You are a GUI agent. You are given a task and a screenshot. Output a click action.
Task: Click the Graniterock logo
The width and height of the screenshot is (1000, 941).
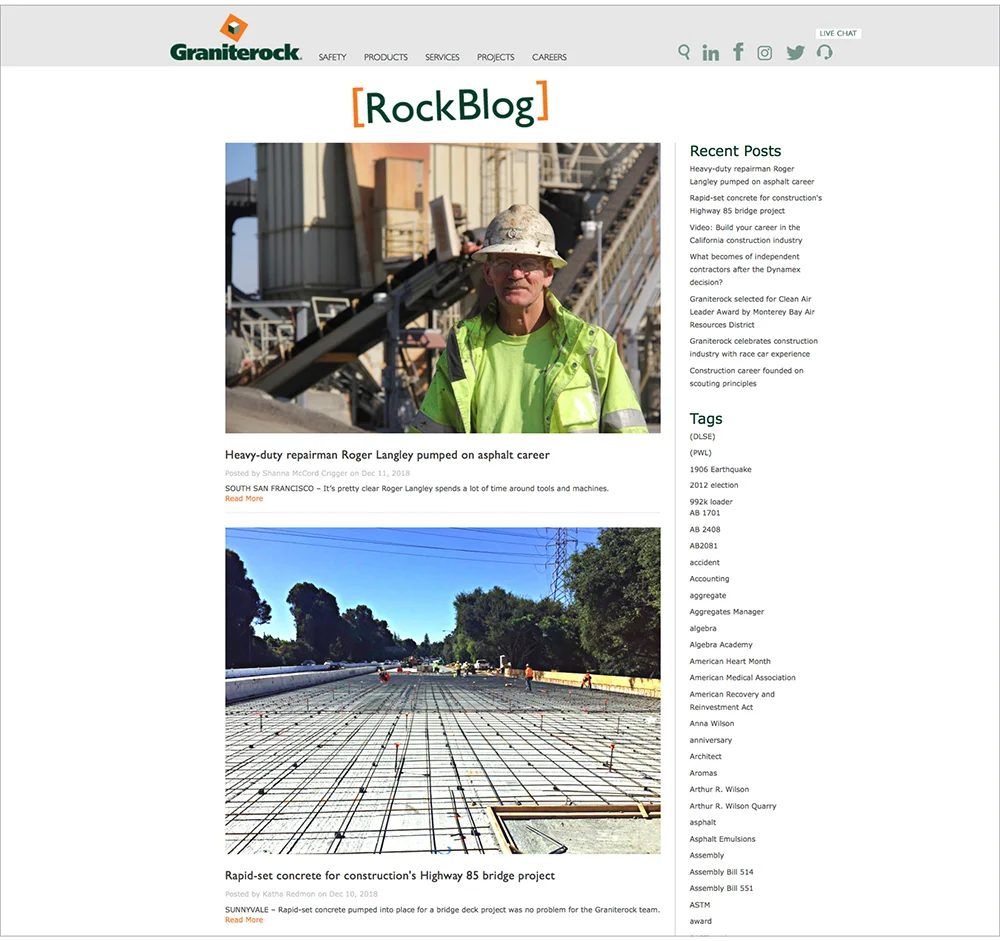pyautogui.click(x=235, y=38)
